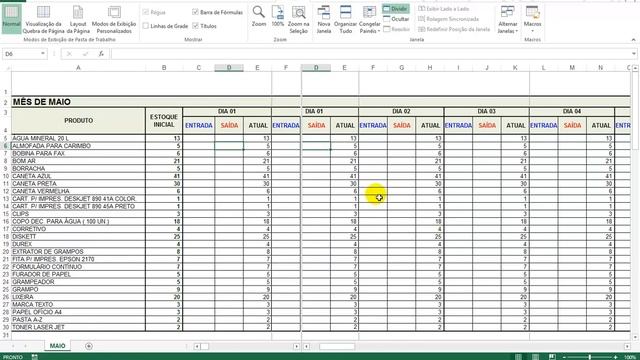Select row 10 header
This screenshot has width=640, height=360.
[x=6, y=176]
